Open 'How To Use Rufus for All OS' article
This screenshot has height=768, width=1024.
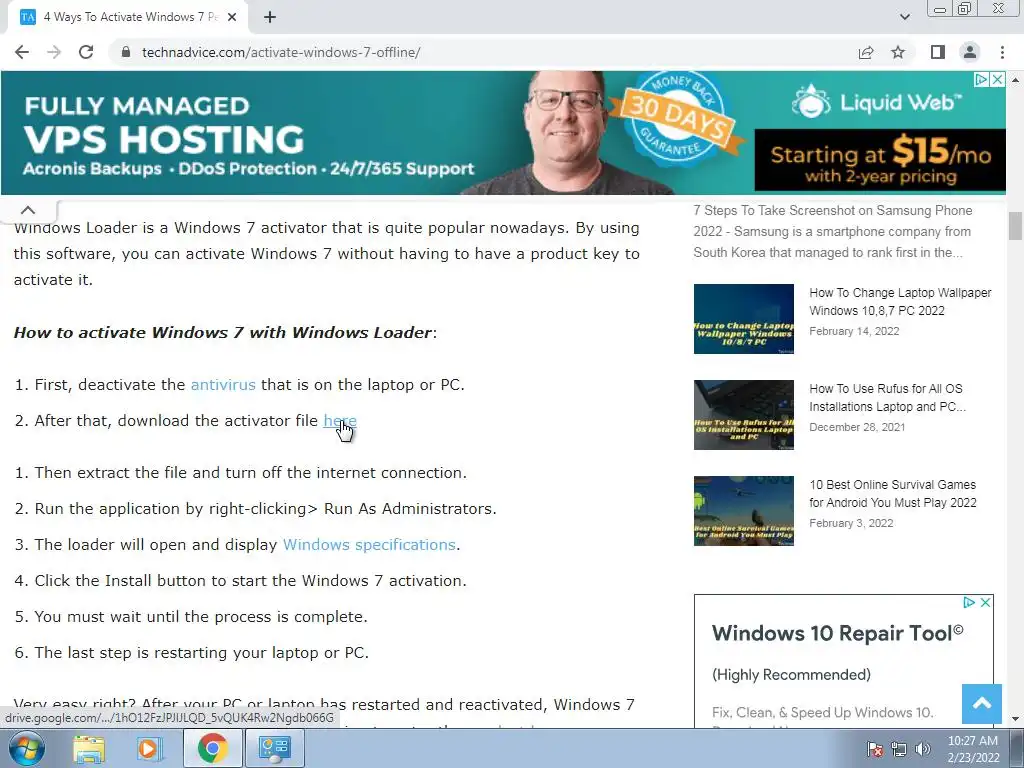888,398
